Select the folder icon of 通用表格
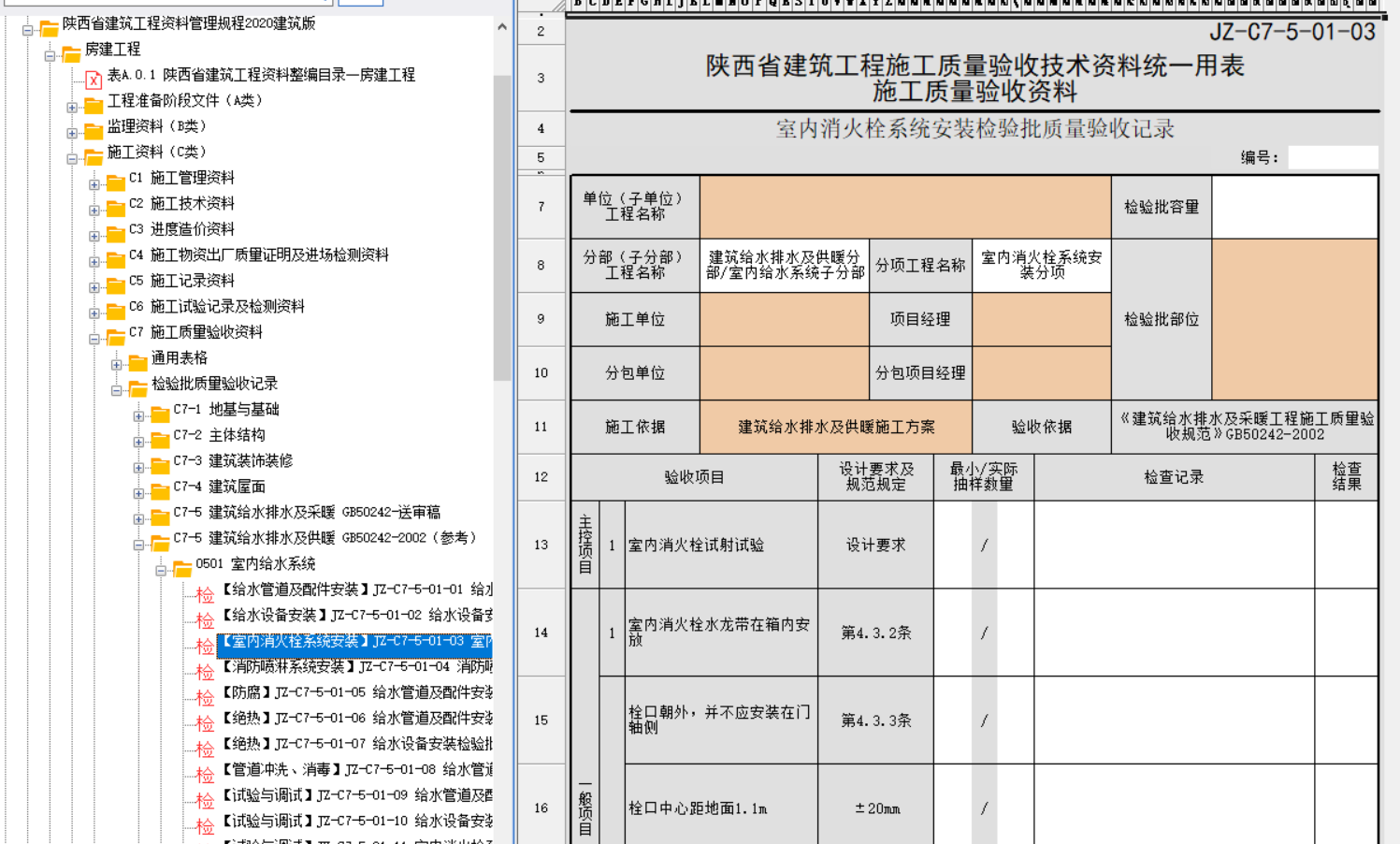This screenshot has height=844, width=1400. tap(138, 361)
